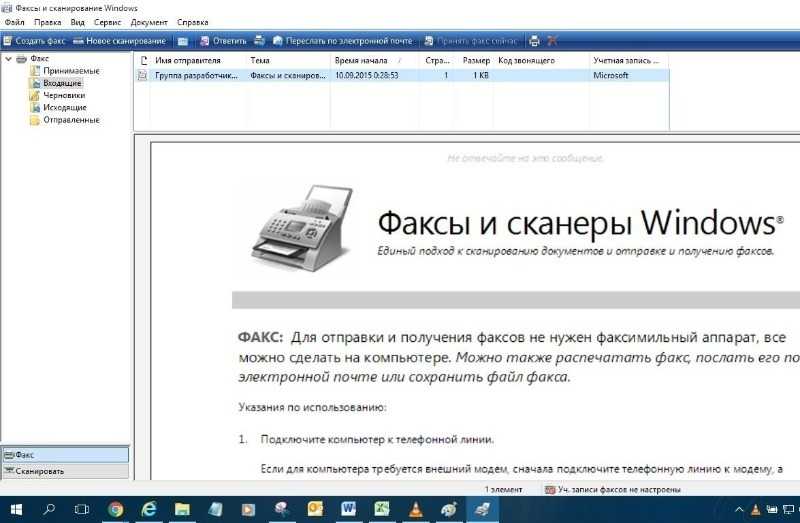Viewport: 800px width, 523px height.
Task: Open the Сервис menu
Action: tap(107, 21)
